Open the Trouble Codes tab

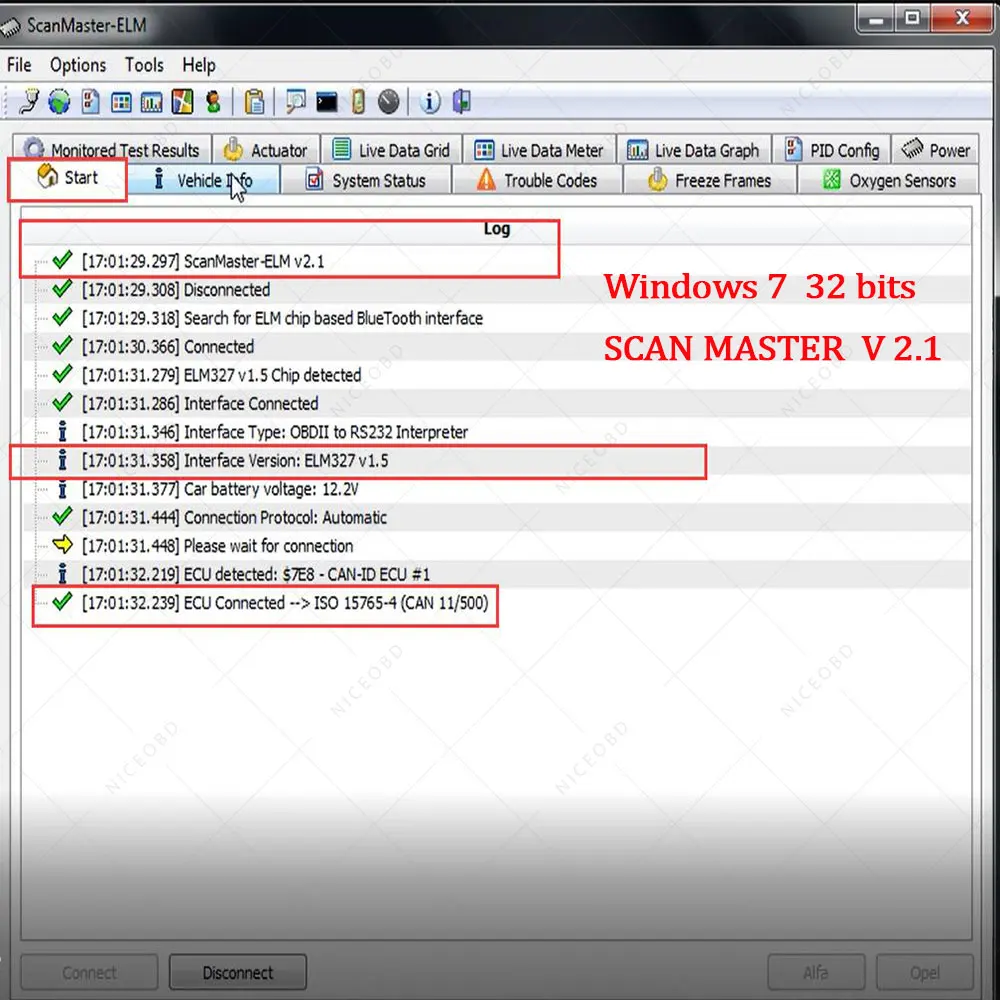point(538,180)
